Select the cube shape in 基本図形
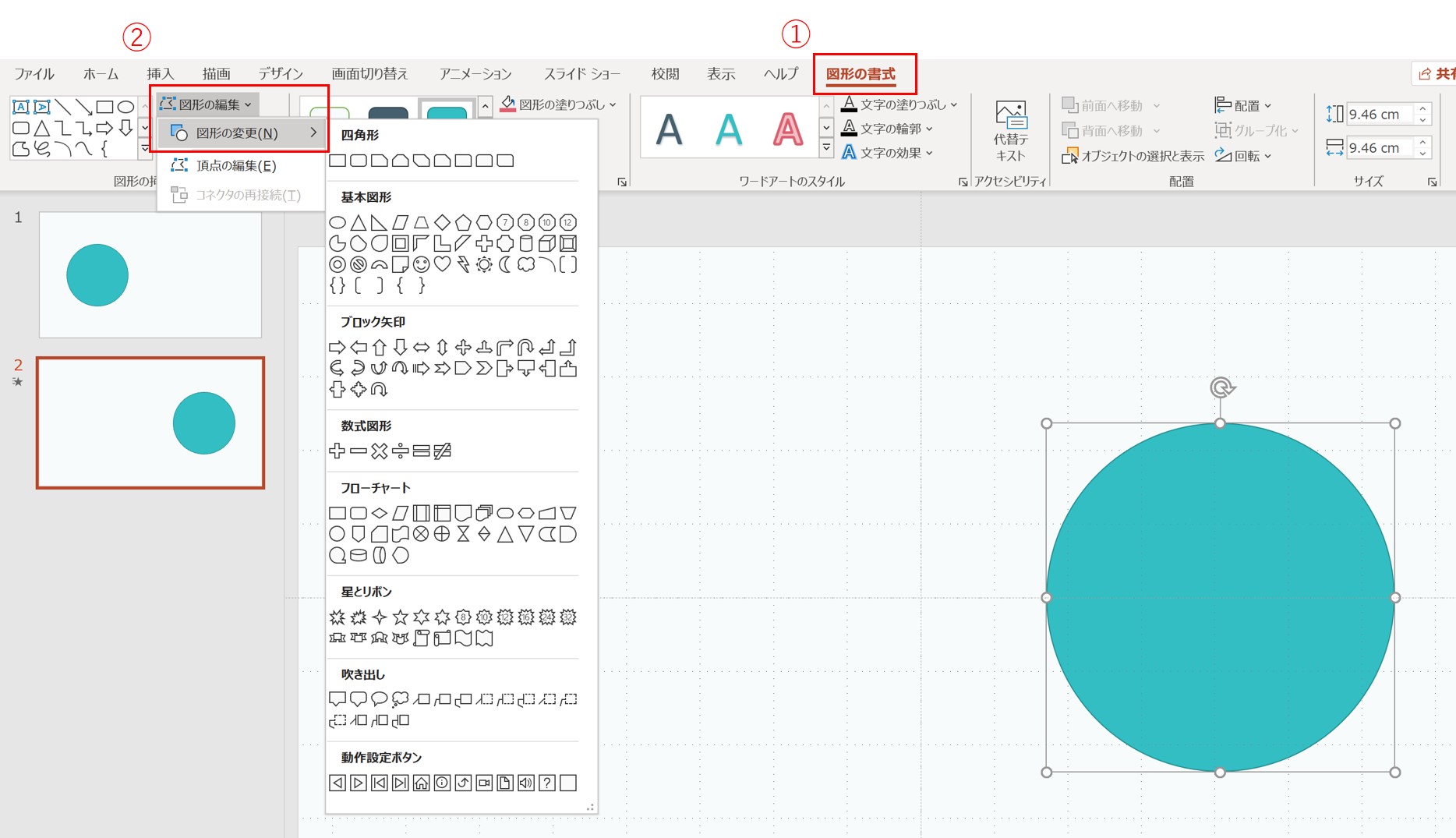 point(547,243)
